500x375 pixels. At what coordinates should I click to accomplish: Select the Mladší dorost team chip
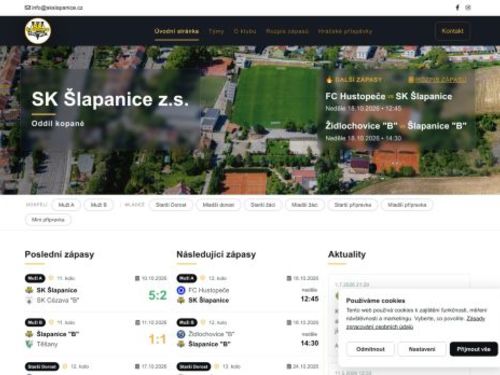coord(218,205)
